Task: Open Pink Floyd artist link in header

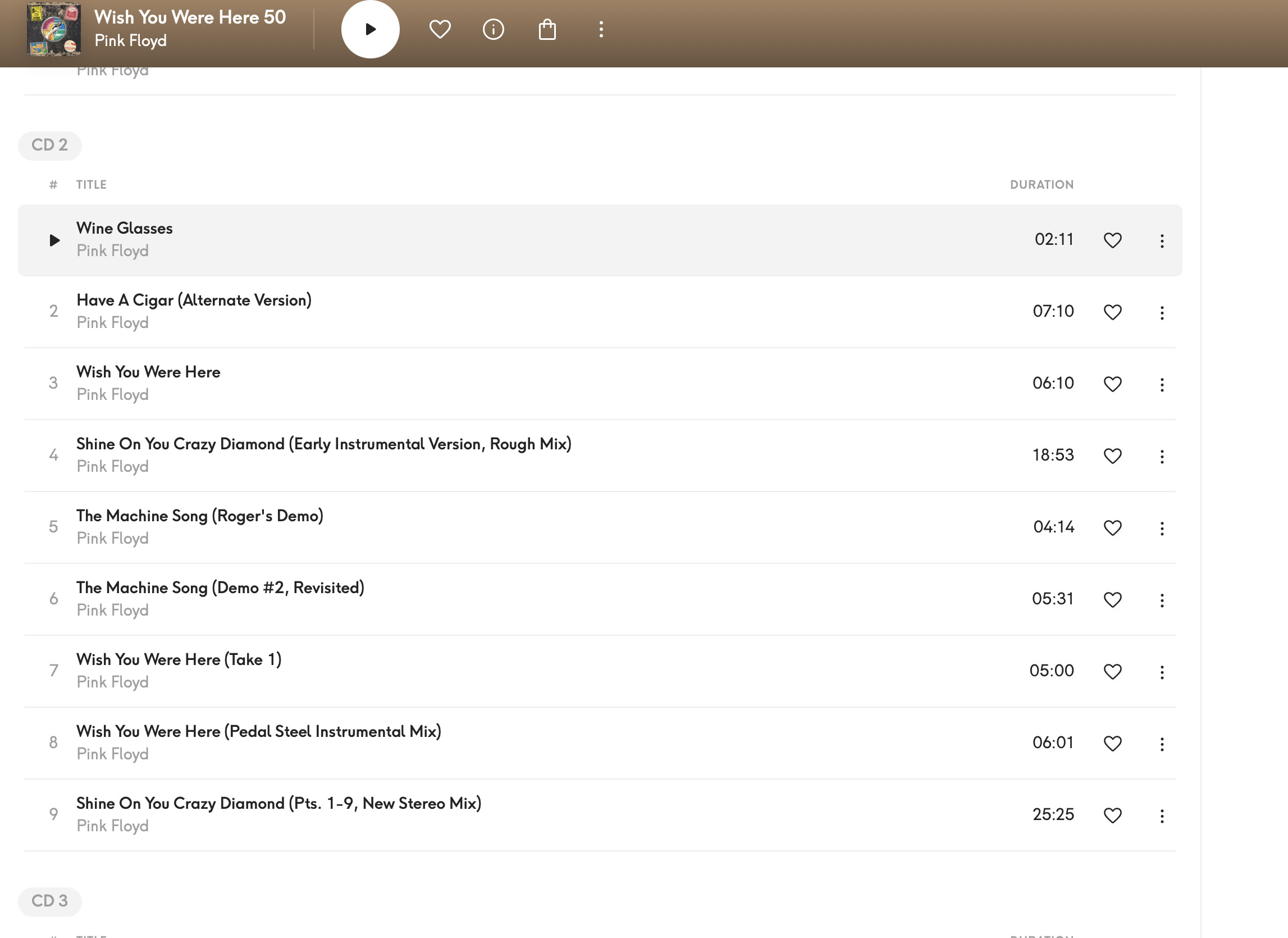Action: 130,41
